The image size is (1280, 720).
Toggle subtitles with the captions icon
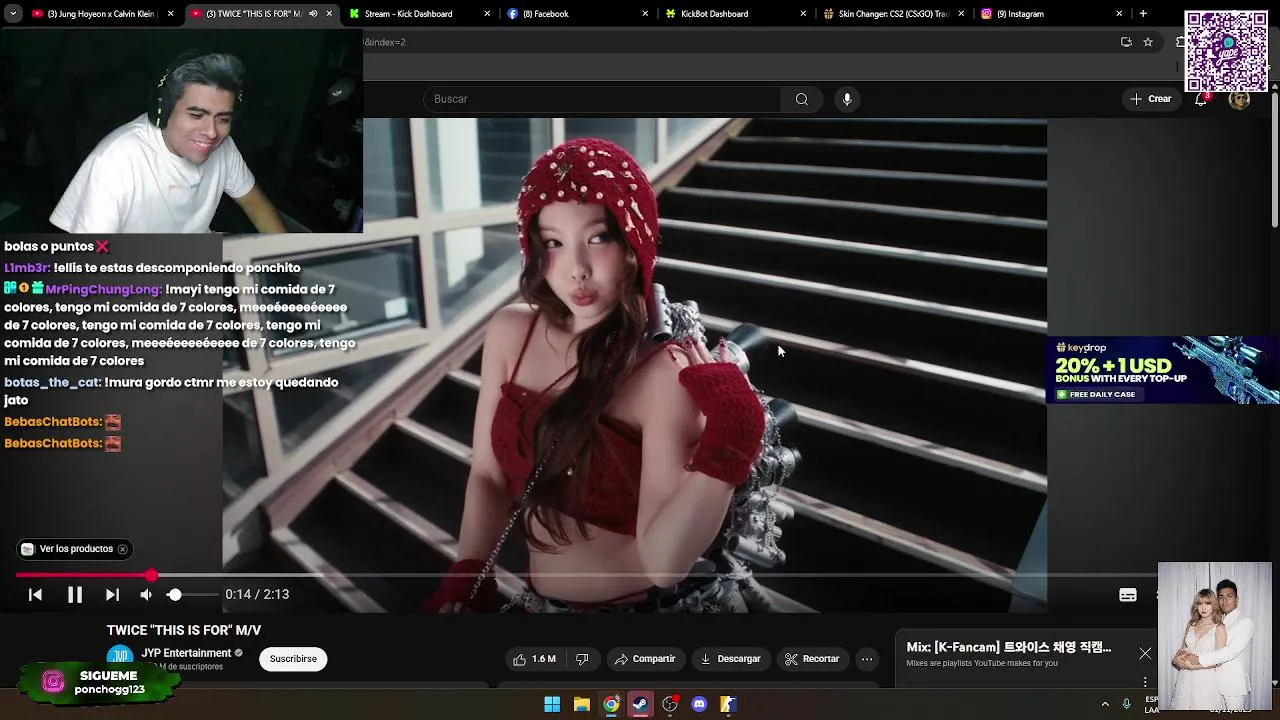tap(1128, 595)
